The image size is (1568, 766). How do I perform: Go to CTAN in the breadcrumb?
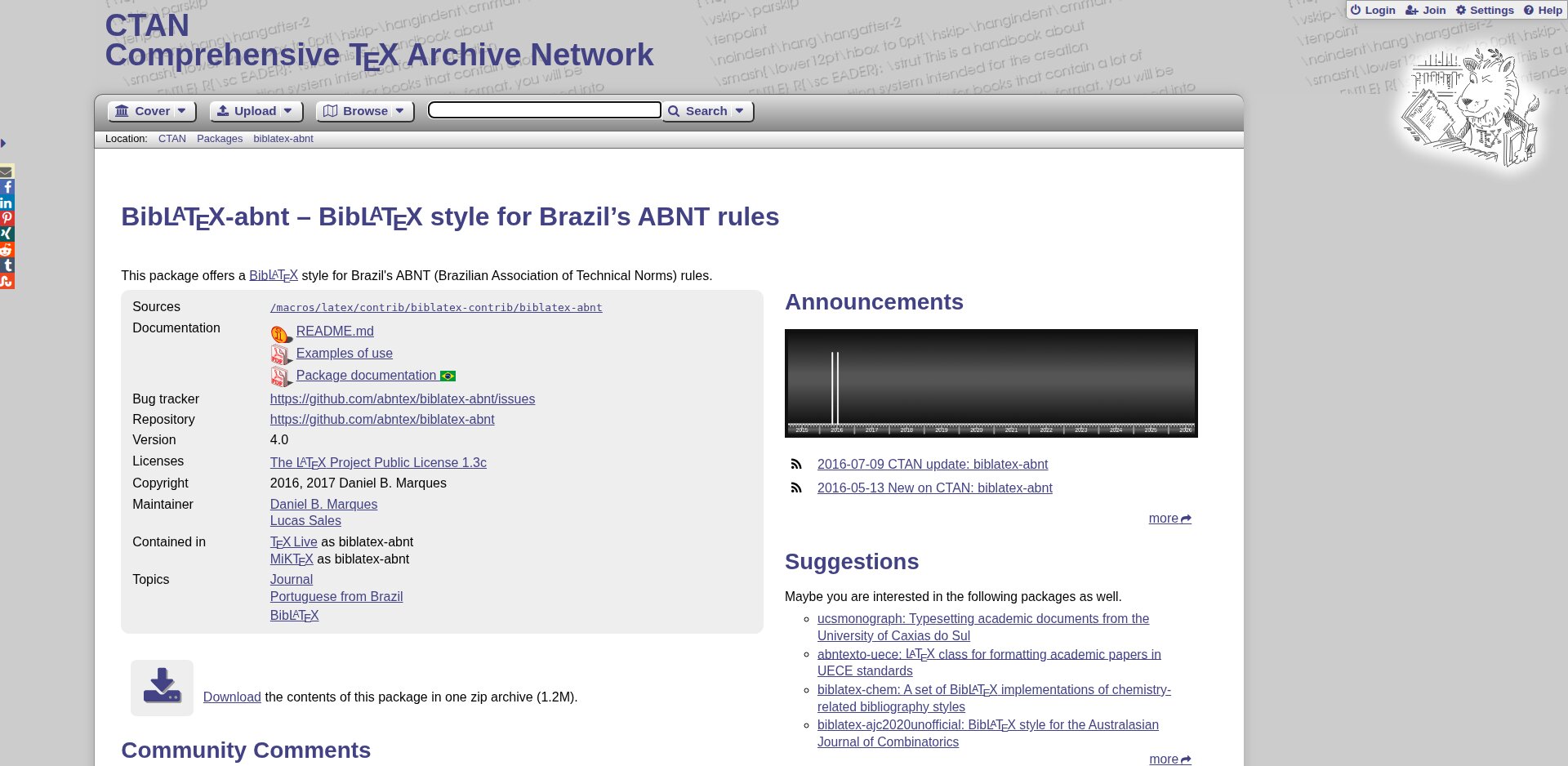[172, 139]
